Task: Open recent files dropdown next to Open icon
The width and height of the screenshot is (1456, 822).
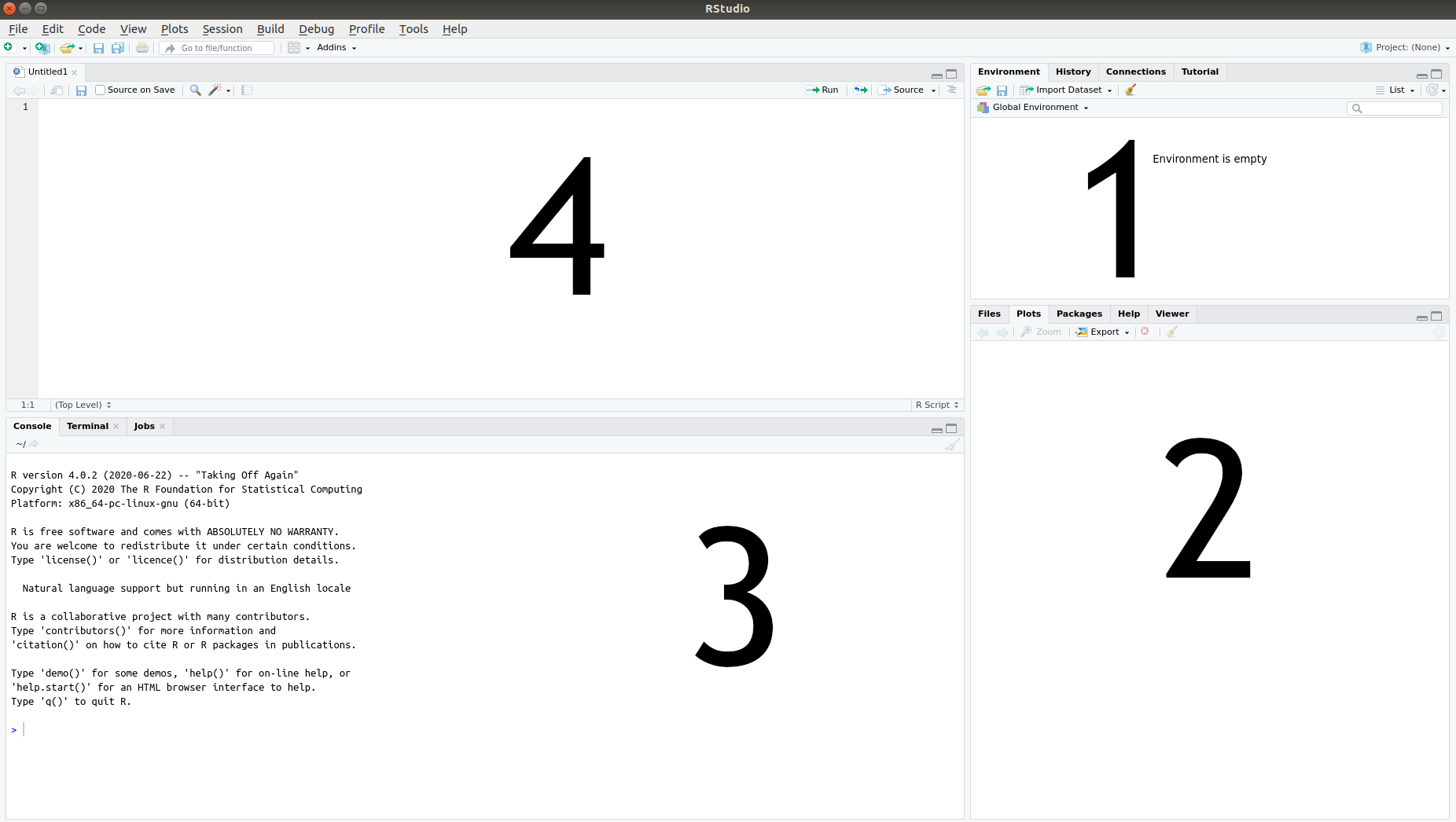Action: [80, 48]
